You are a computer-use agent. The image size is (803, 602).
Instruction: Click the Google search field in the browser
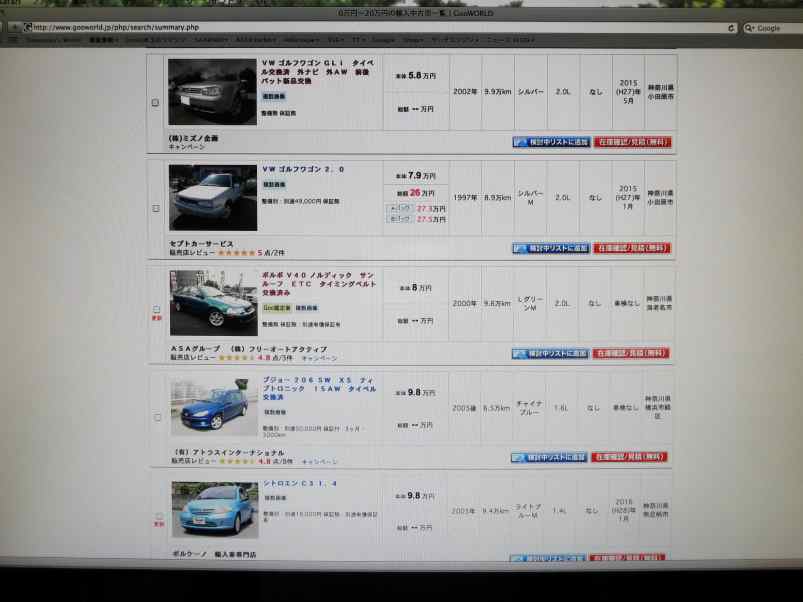click(773, 28)
